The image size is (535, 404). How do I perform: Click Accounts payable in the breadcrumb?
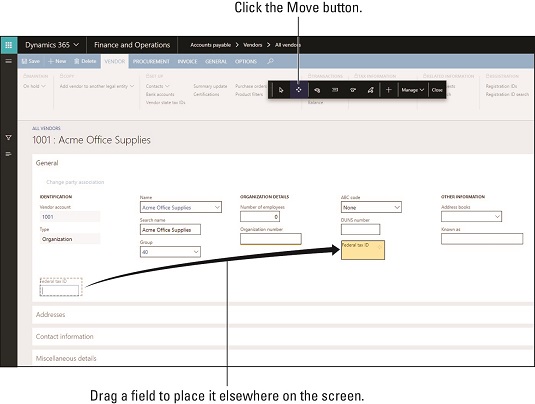211,45
